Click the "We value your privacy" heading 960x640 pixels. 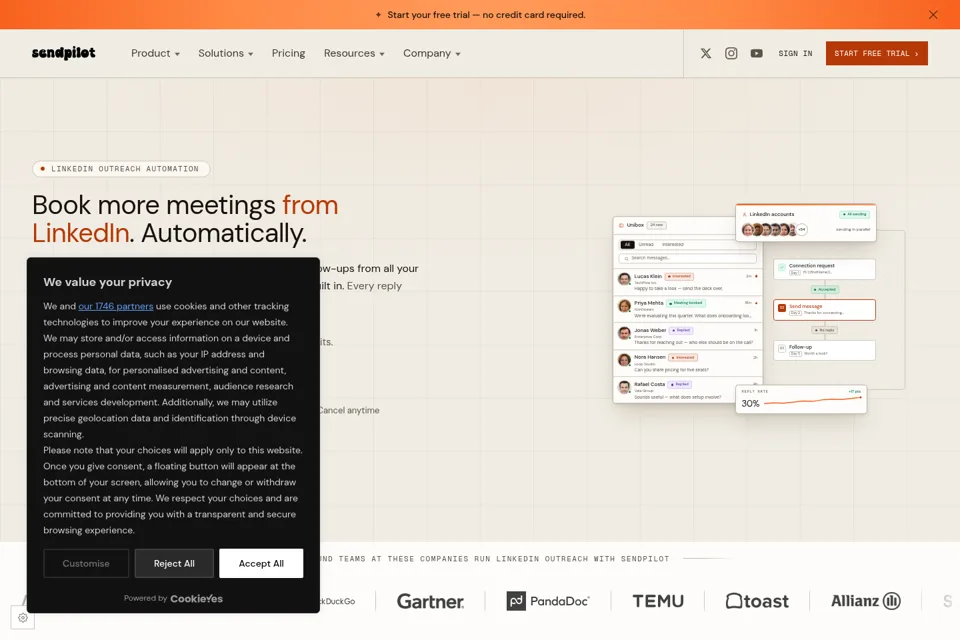108,282
